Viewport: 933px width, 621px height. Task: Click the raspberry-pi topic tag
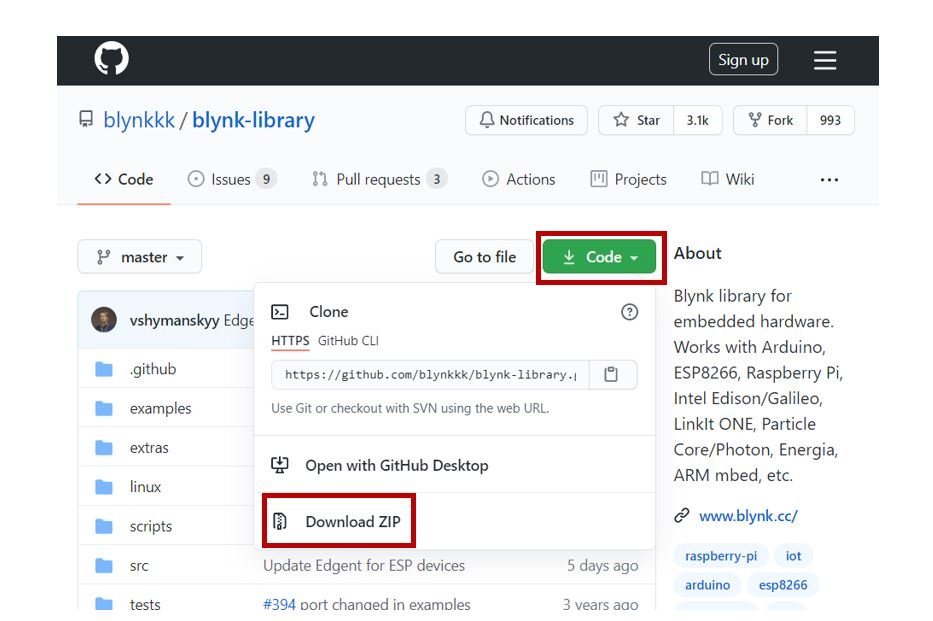point(721,556)
